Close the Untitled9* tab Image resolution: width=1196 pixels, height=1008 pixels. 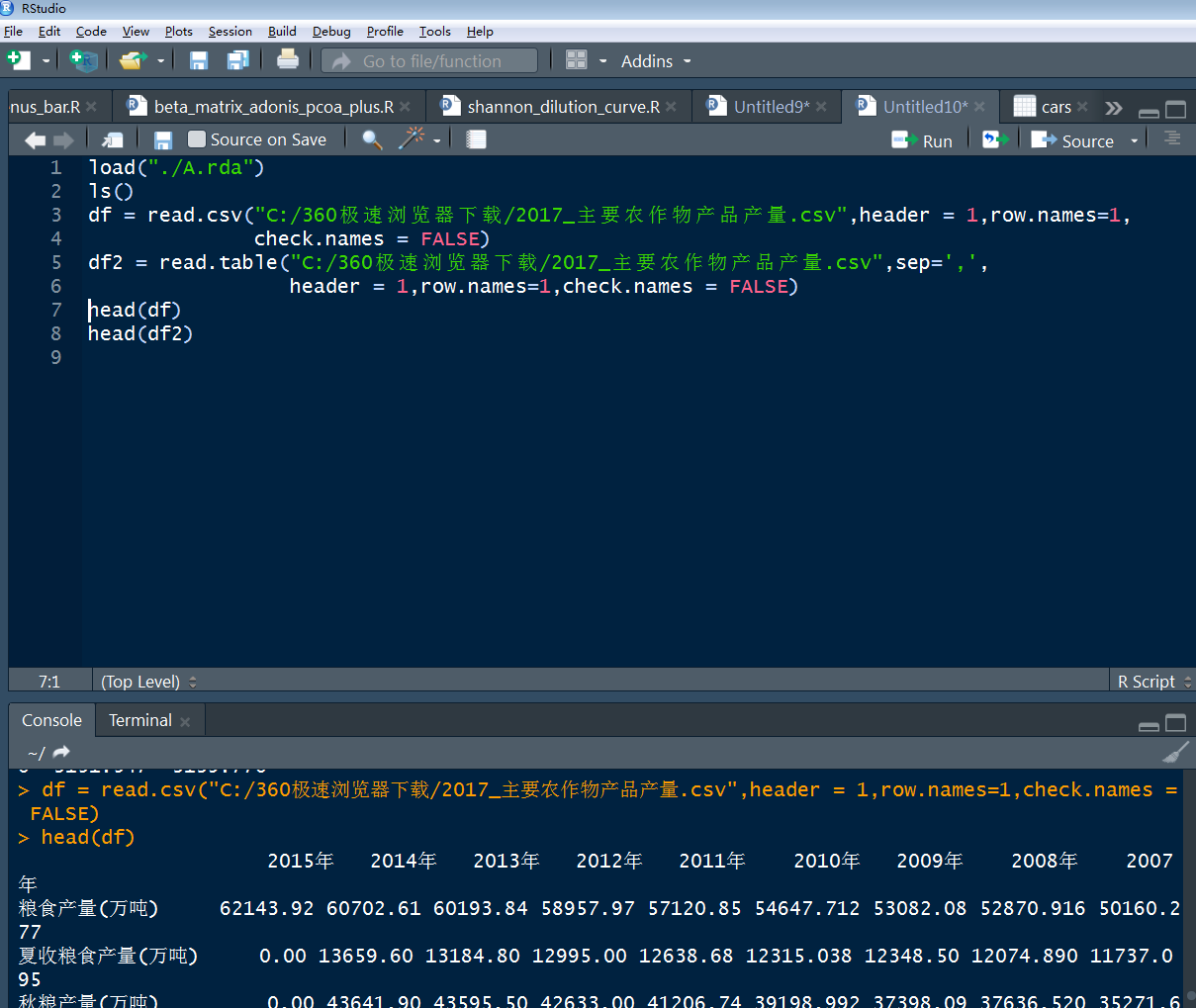[x=821, y=107]
